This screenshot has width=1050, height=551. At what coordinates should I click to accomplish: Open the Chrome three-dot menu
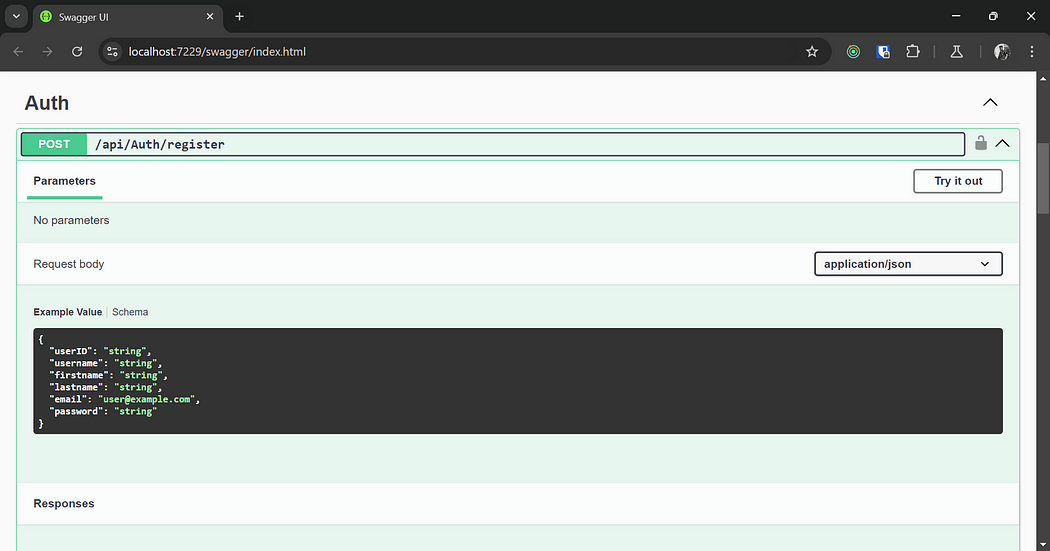point(1031,52)
